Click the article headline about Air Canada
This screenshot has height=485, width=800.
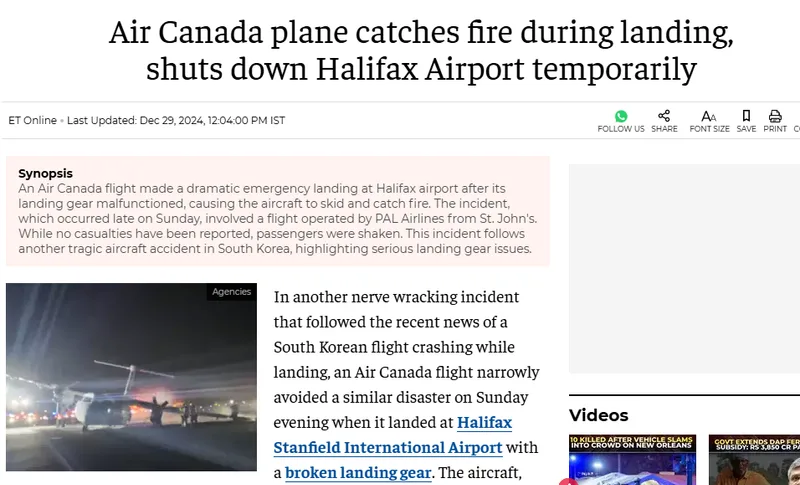coord(421,50)
